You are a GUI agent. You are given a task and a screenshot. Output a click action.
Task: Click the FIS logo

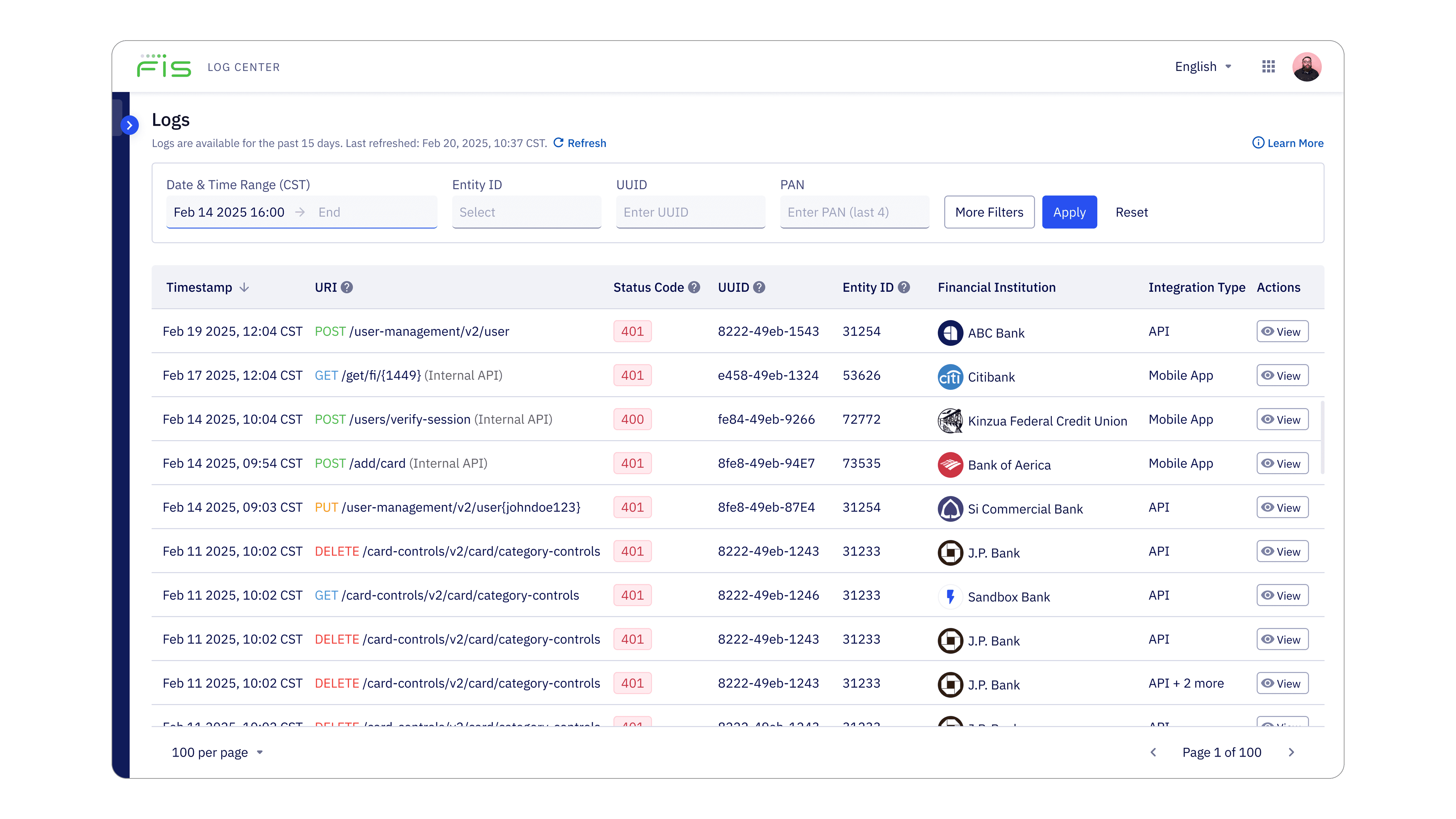(164, 67)
